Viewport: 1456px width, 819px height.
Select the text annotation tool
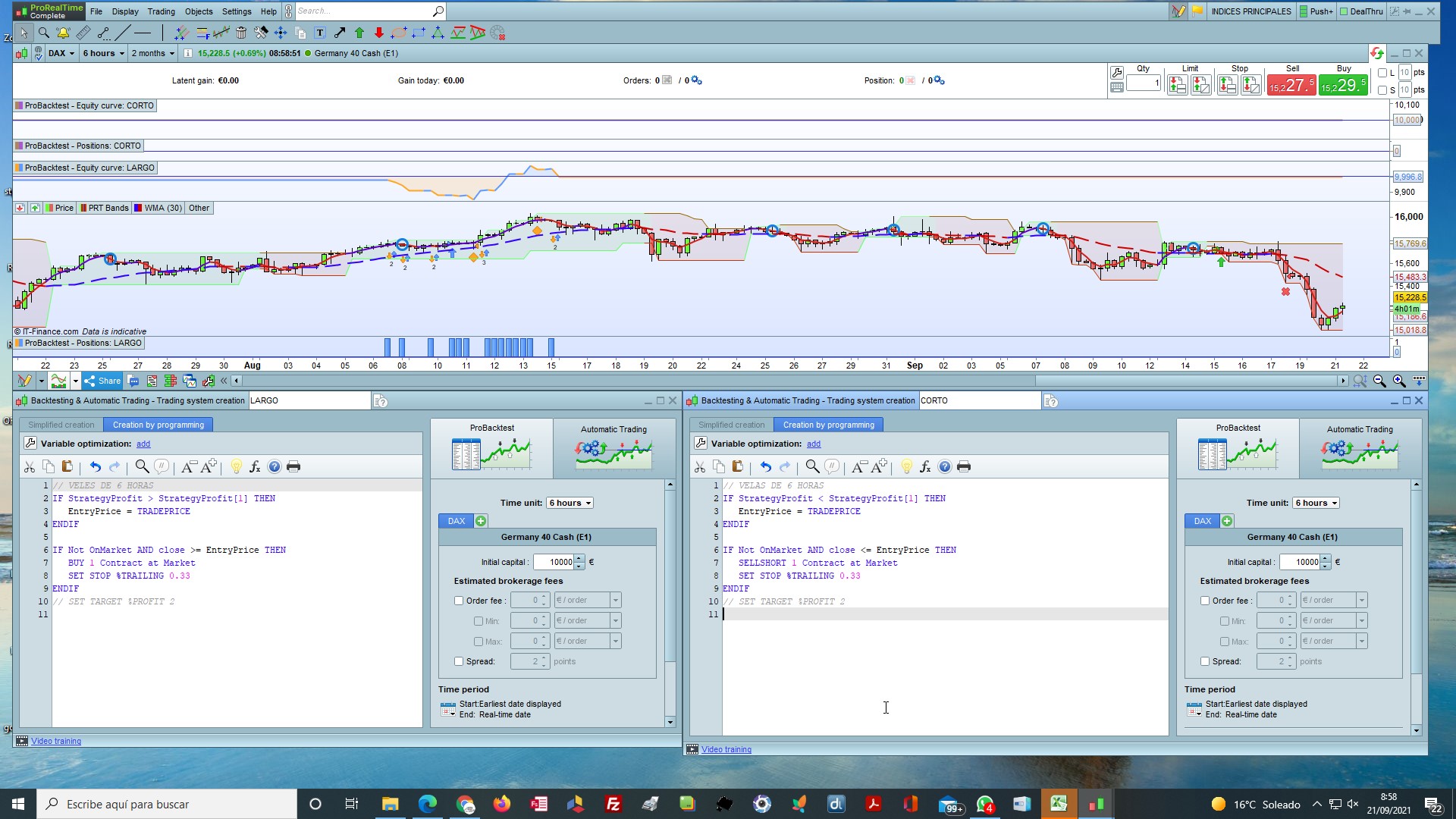point(320,33)
